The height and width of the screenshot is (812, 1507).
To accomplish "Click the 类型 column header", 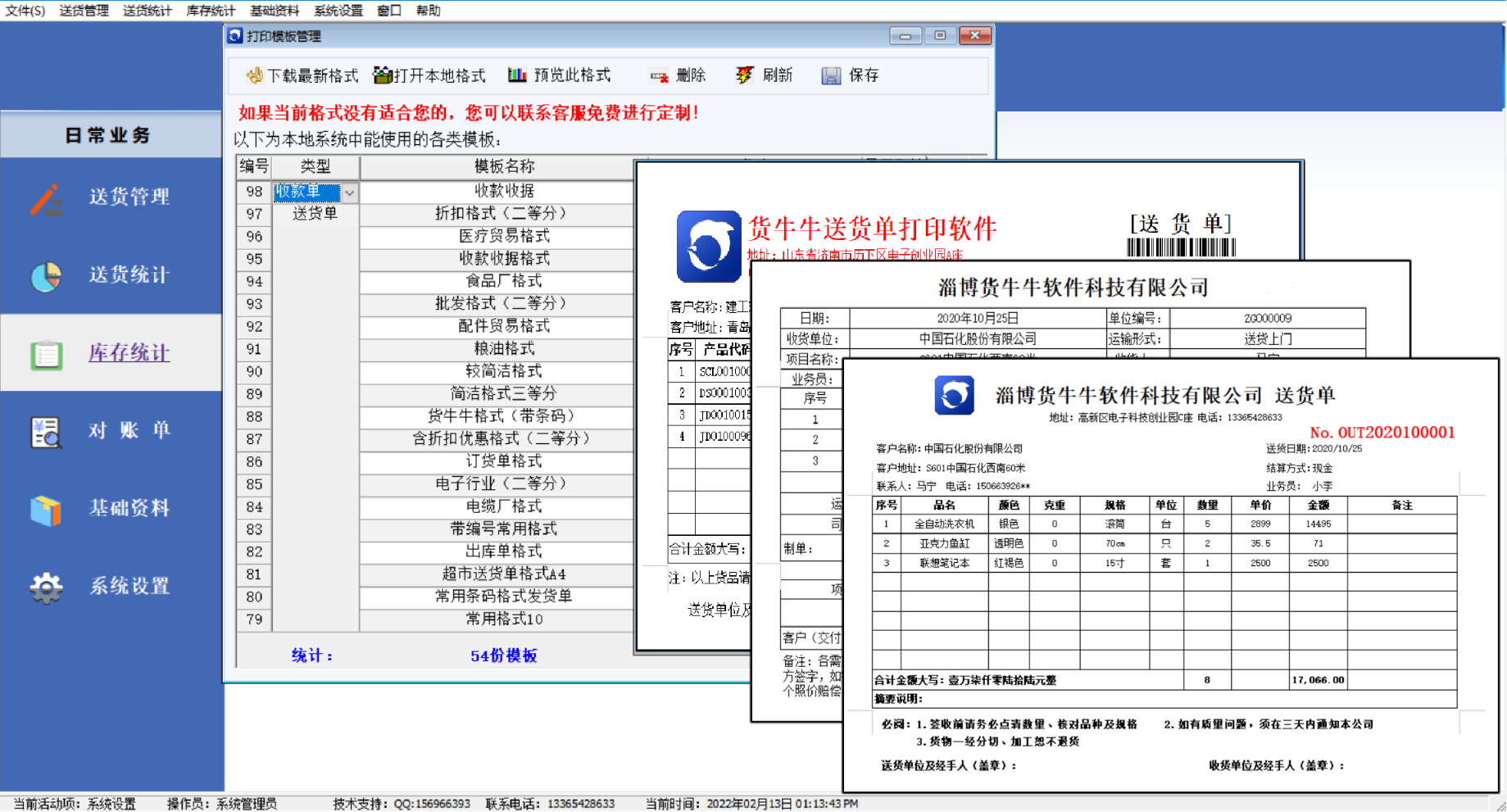I will click(315, 166).
